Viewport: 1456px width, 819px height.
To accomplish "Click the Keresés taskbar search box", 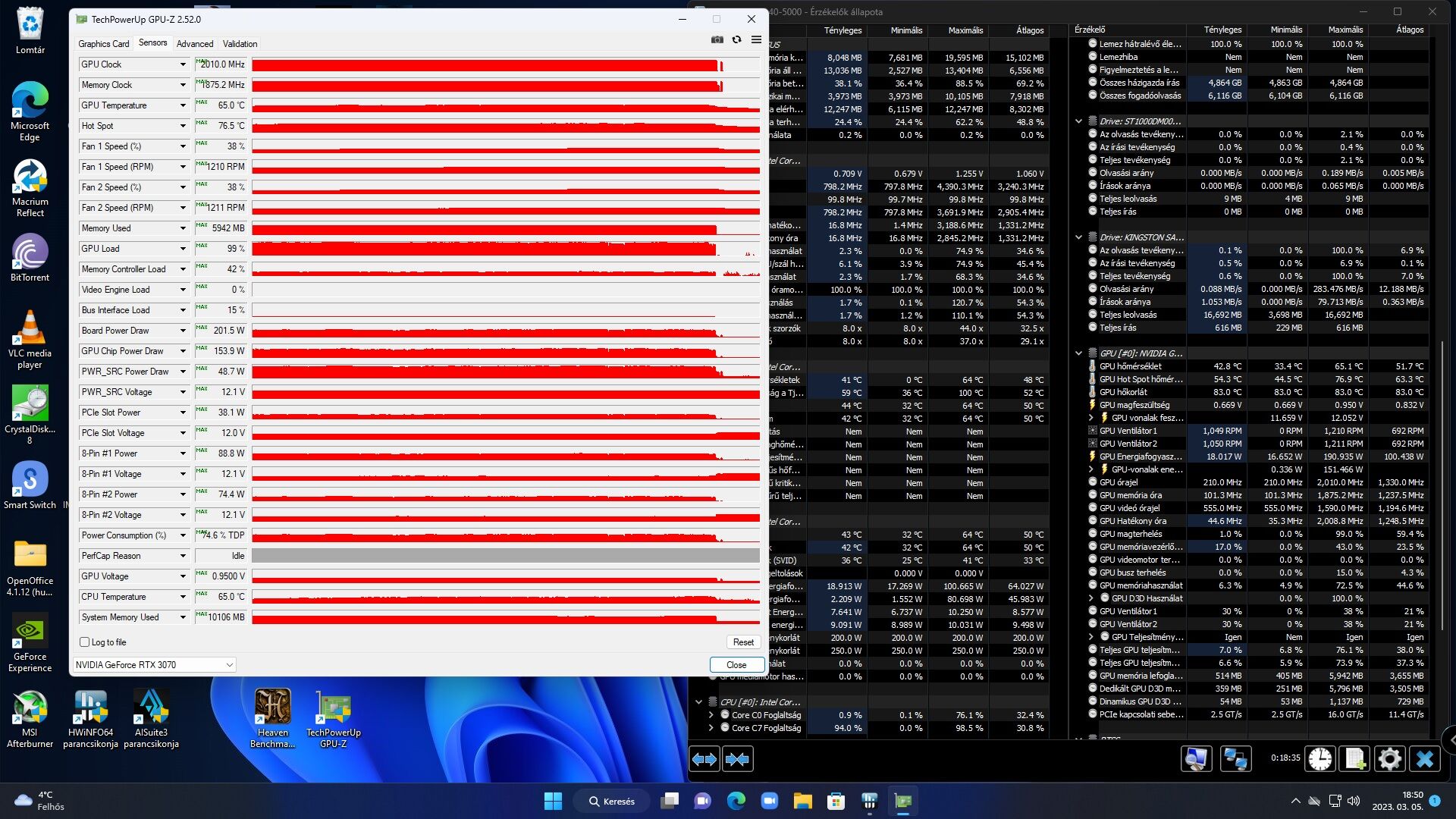I will [x=613, y=801].
